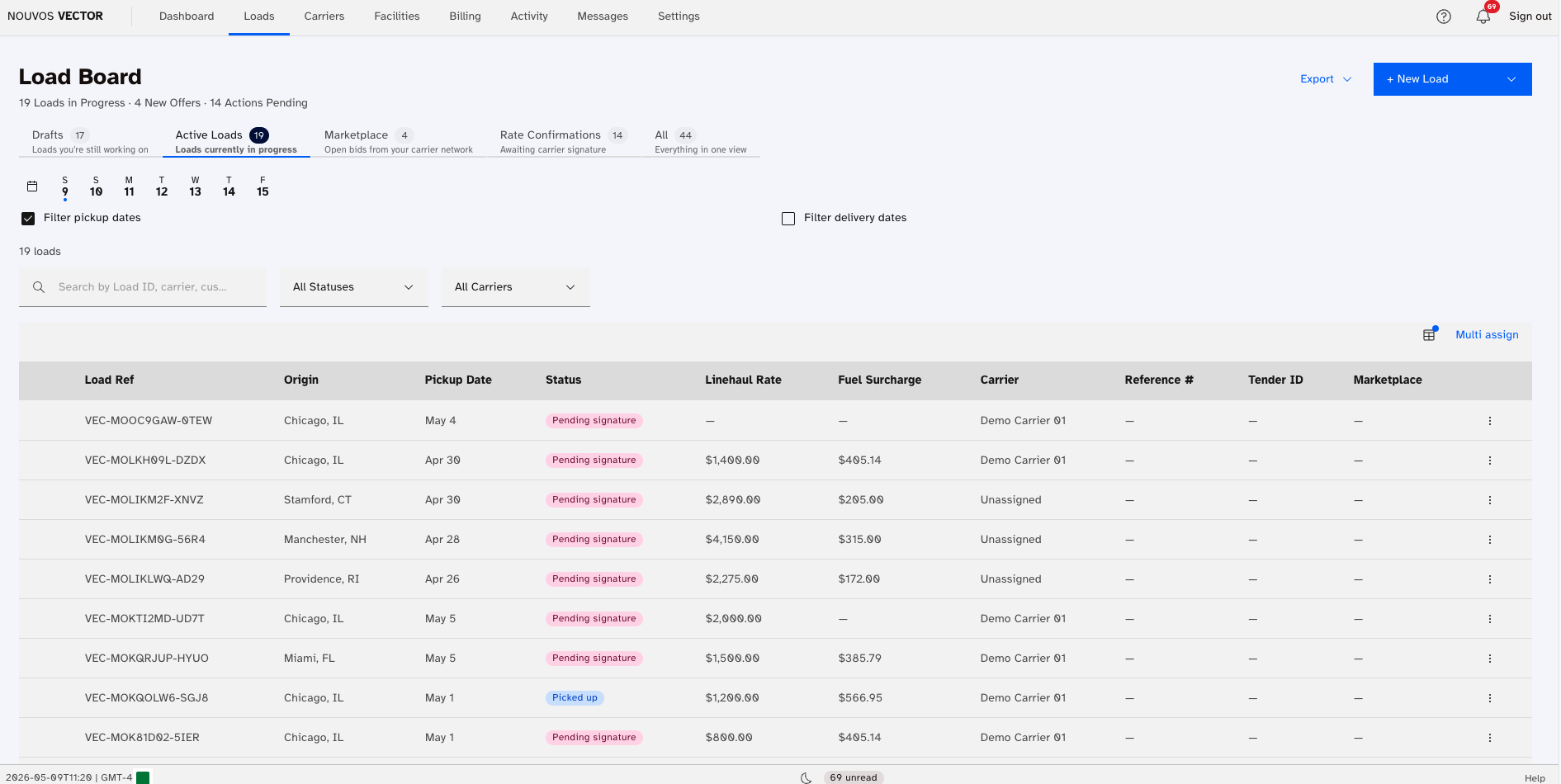
Task: Enable Filter delivery dates checkbox
Action: coord(788,219)
